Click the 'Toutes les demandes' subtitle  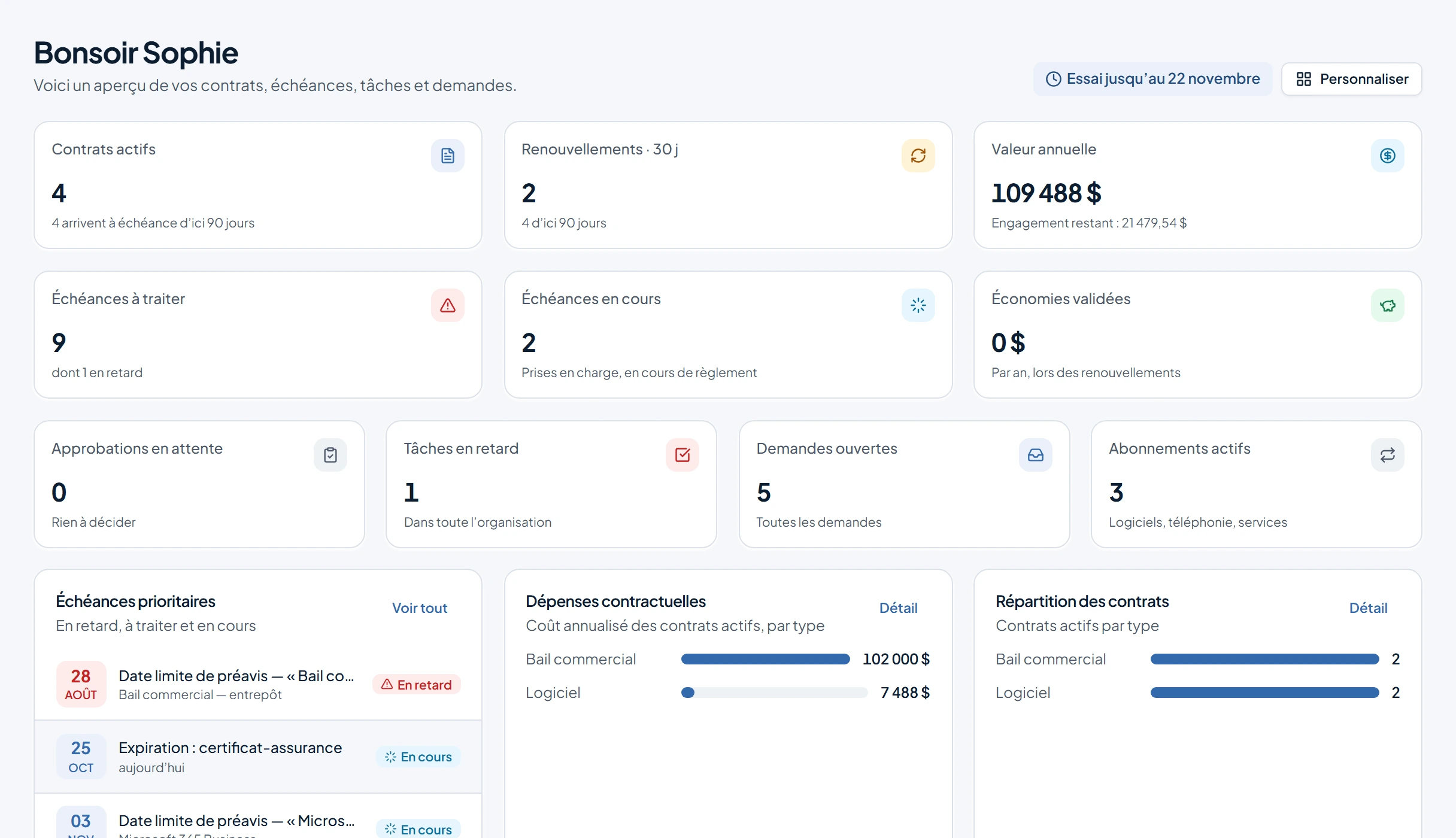click(818, 522)
